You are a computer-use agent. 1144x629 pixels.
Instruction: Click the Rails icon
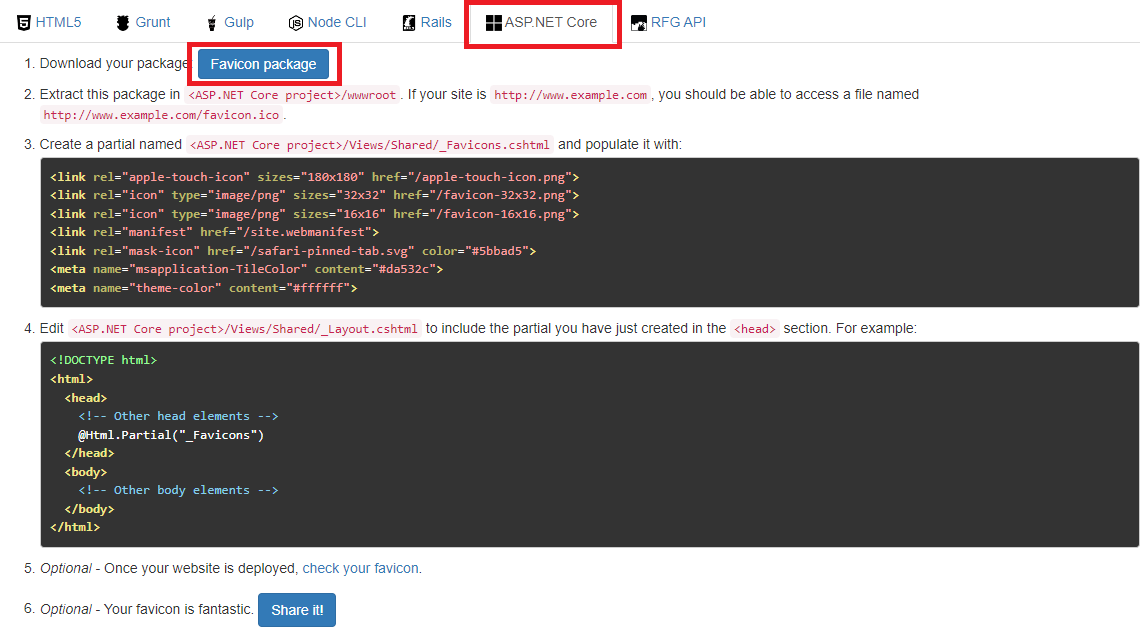409,23
